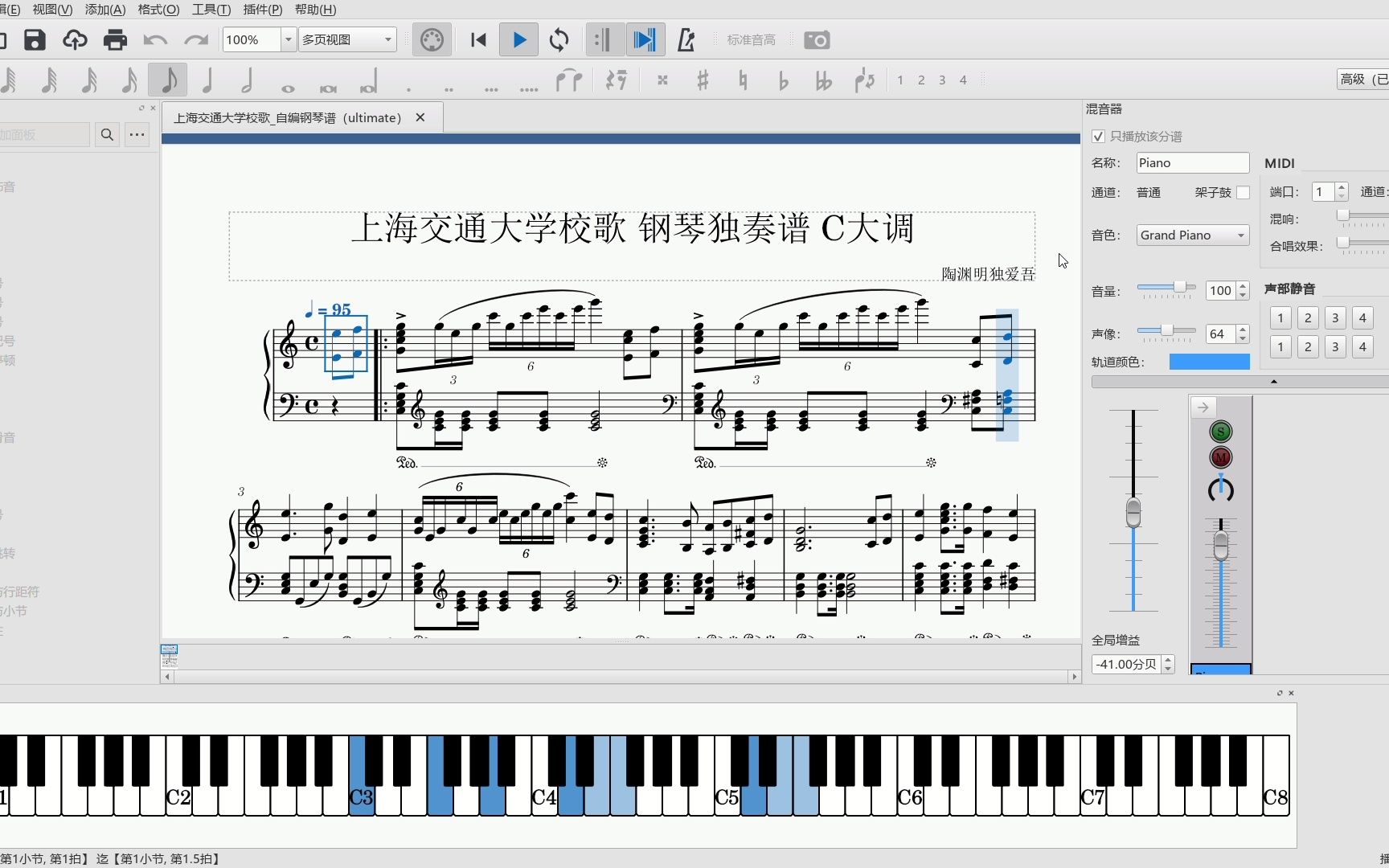Open image capture camera tool
The image size is (1389, 868).
(817, 39)
